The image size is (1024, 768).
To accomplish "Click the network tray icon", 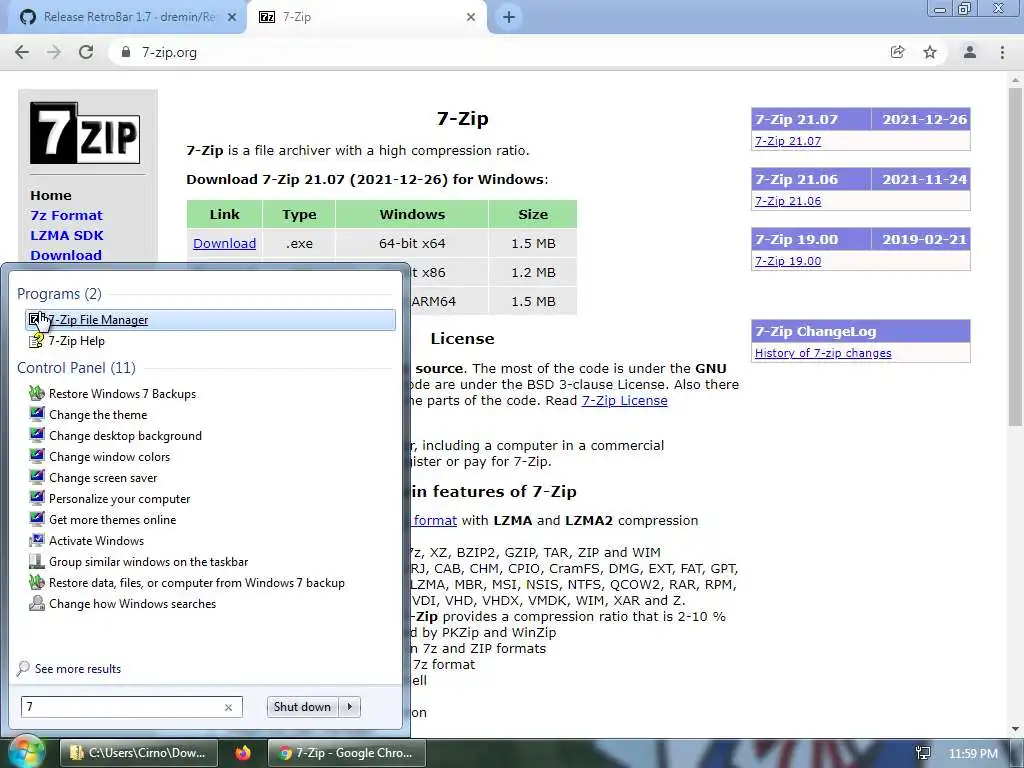I will click(x=923, y=754).
